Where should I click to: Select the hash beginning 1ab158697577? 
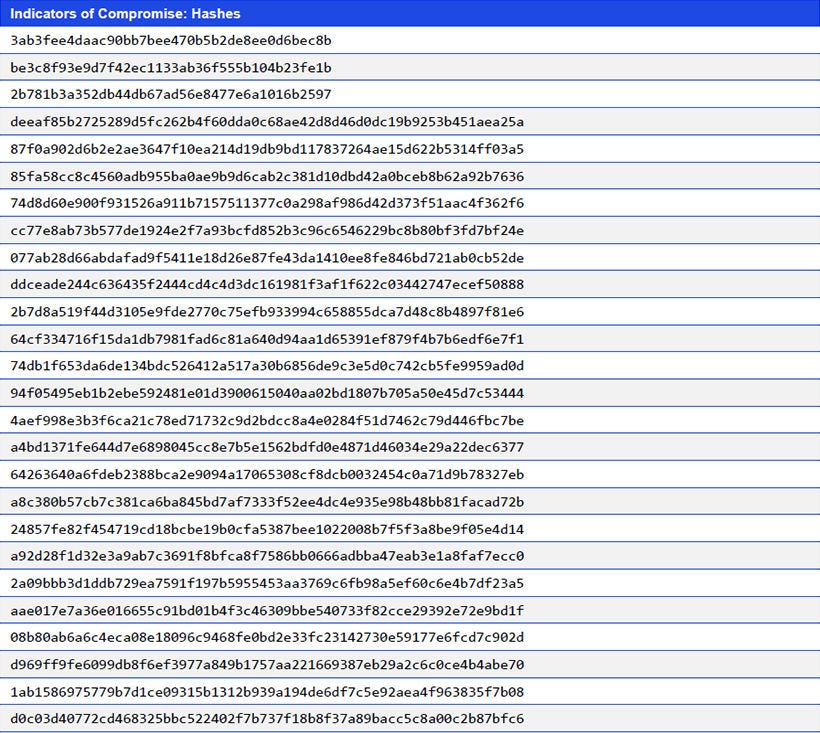click(267, 692)
